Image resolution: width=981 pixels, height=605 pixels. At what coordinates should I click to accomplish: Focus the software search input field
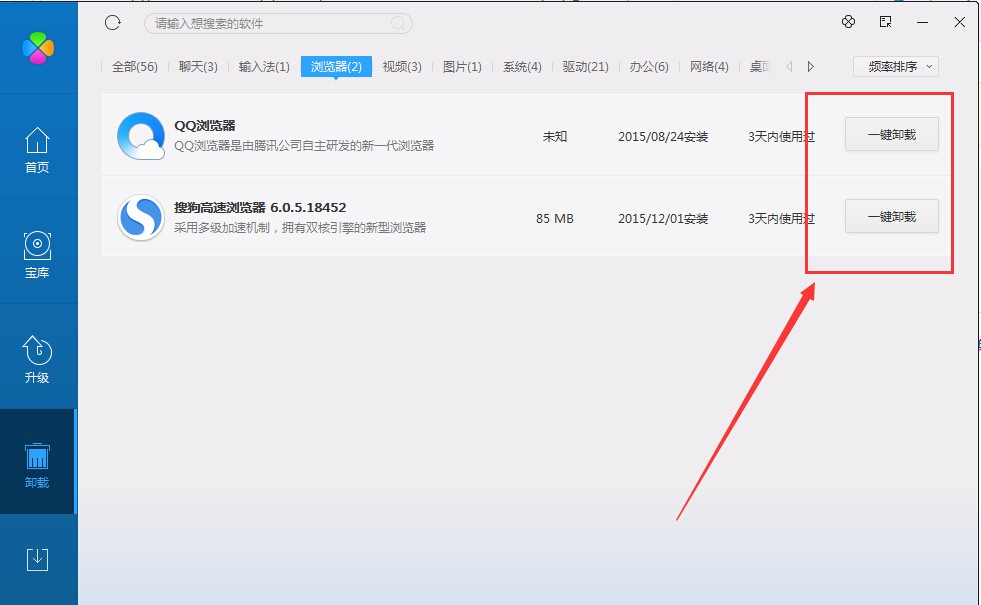tap(278, 23)
